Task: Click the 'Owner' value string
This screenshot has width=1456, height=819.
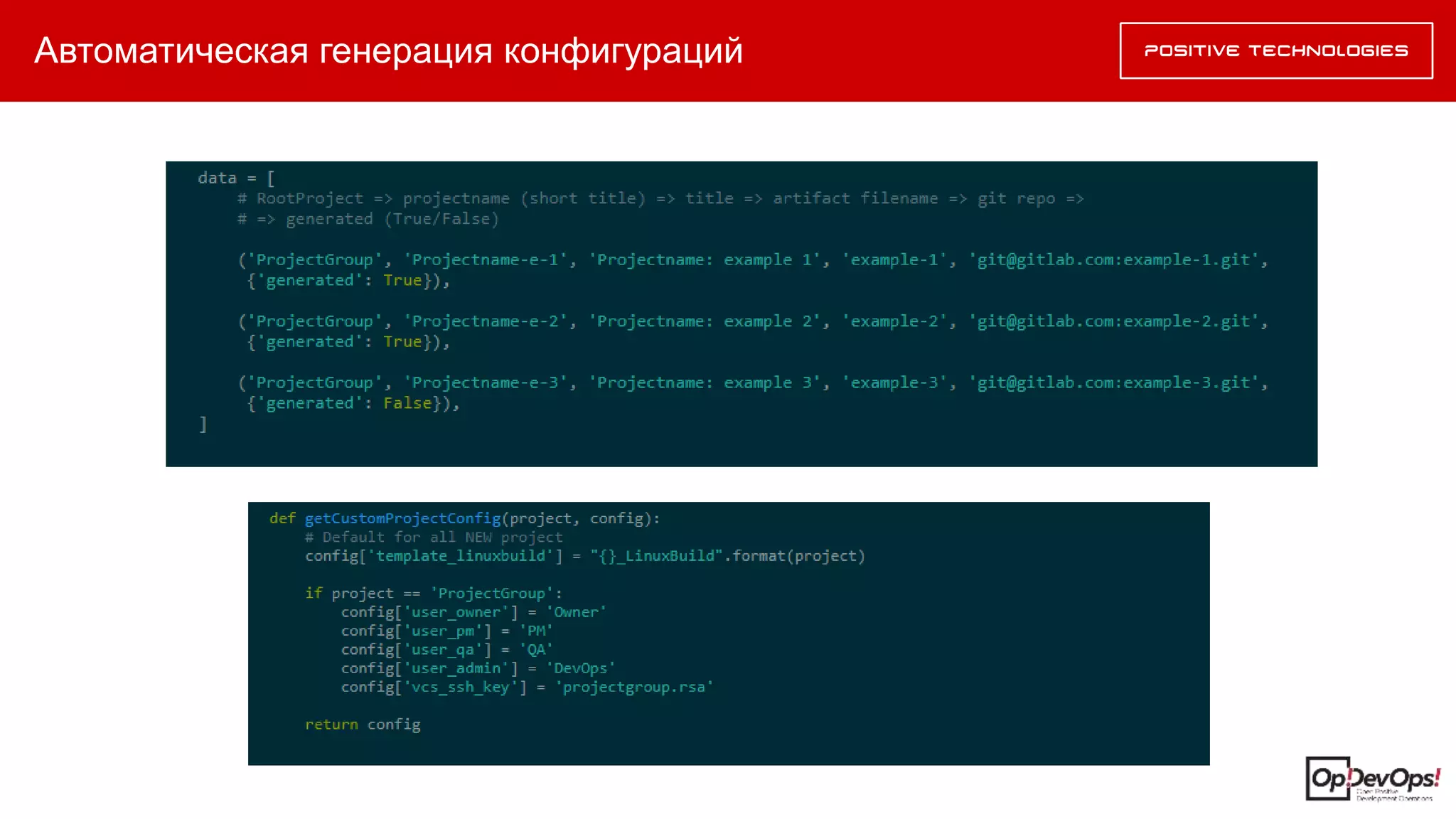Action: (x=577, y=612)
